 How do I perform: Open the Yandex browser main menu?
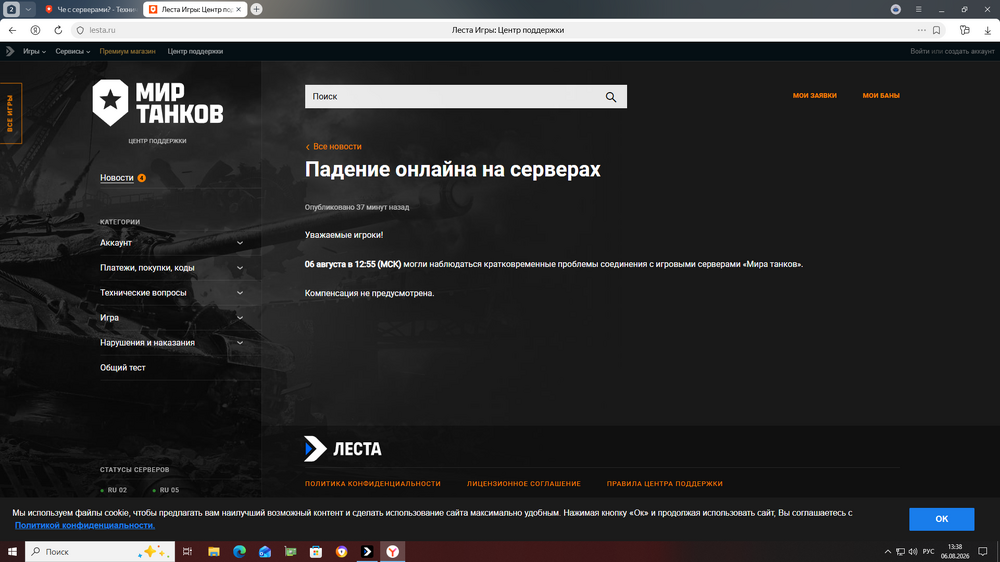(x=918, y=9)
